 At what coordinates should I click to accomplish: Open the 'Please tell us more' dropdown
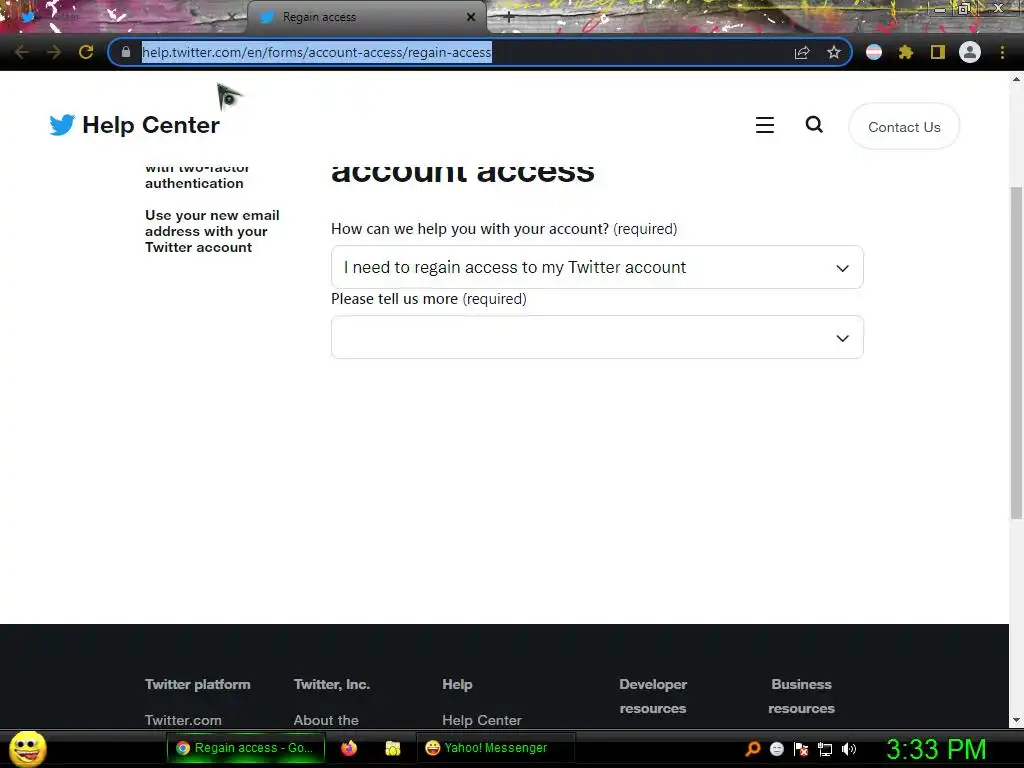[x=597, y=337]
